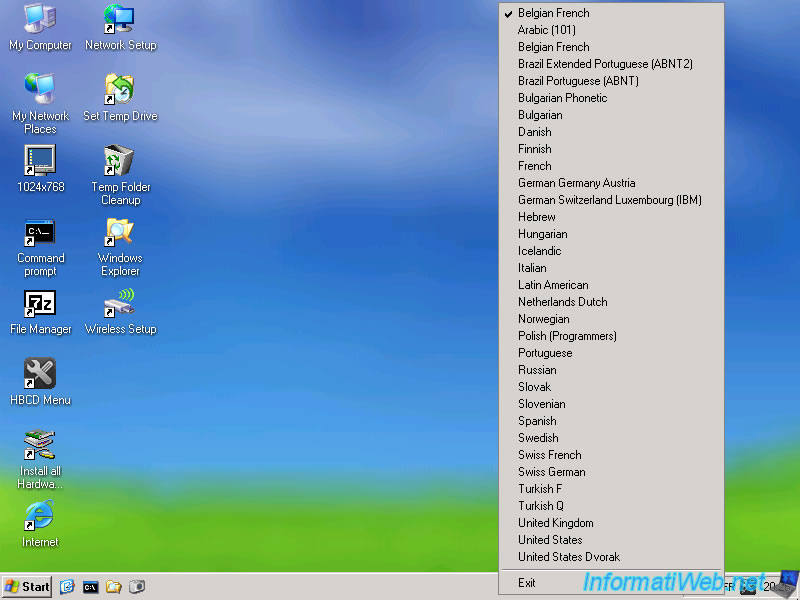Choose Latin American layout
The image size is (800, 600).
tap(611, 285)
